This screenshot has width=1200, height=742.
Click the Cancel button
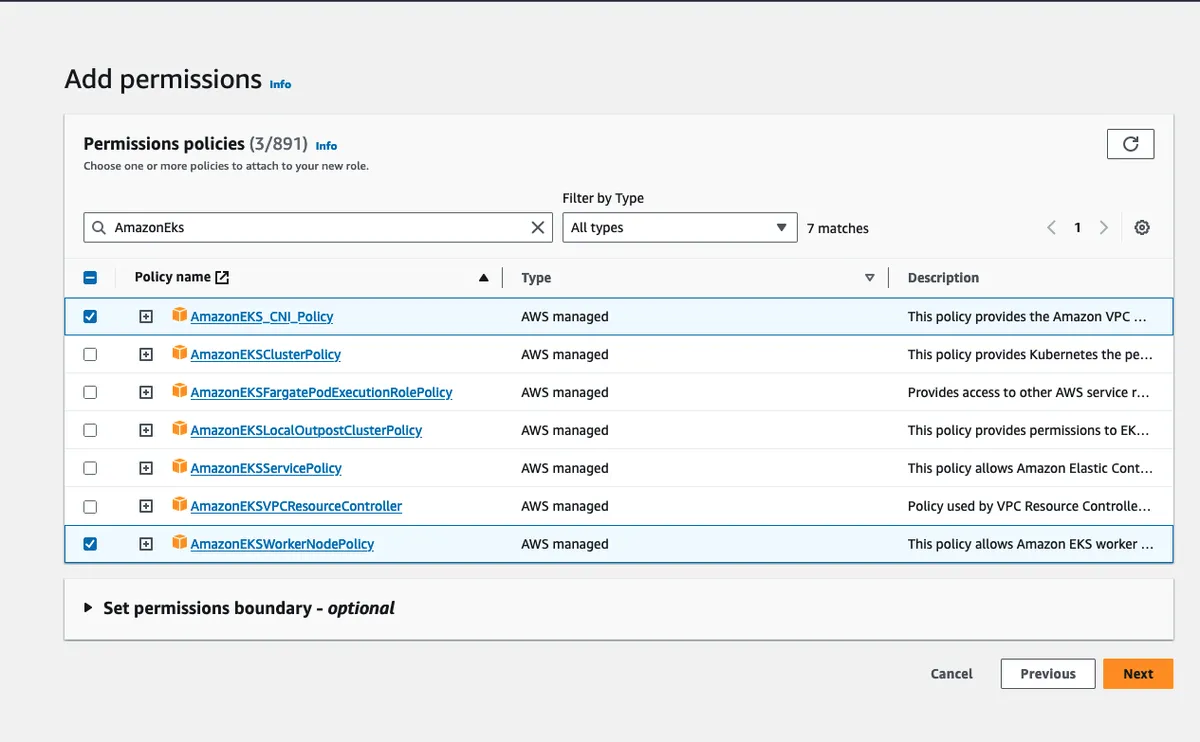[x=951, y=674]
